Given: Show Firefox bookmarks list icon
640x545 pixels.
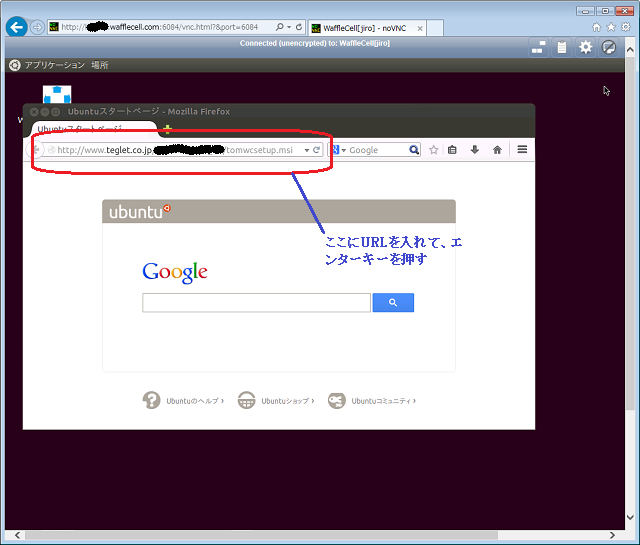Looking at the screenshot, I should pyautogui.click(x=452, y=150).
